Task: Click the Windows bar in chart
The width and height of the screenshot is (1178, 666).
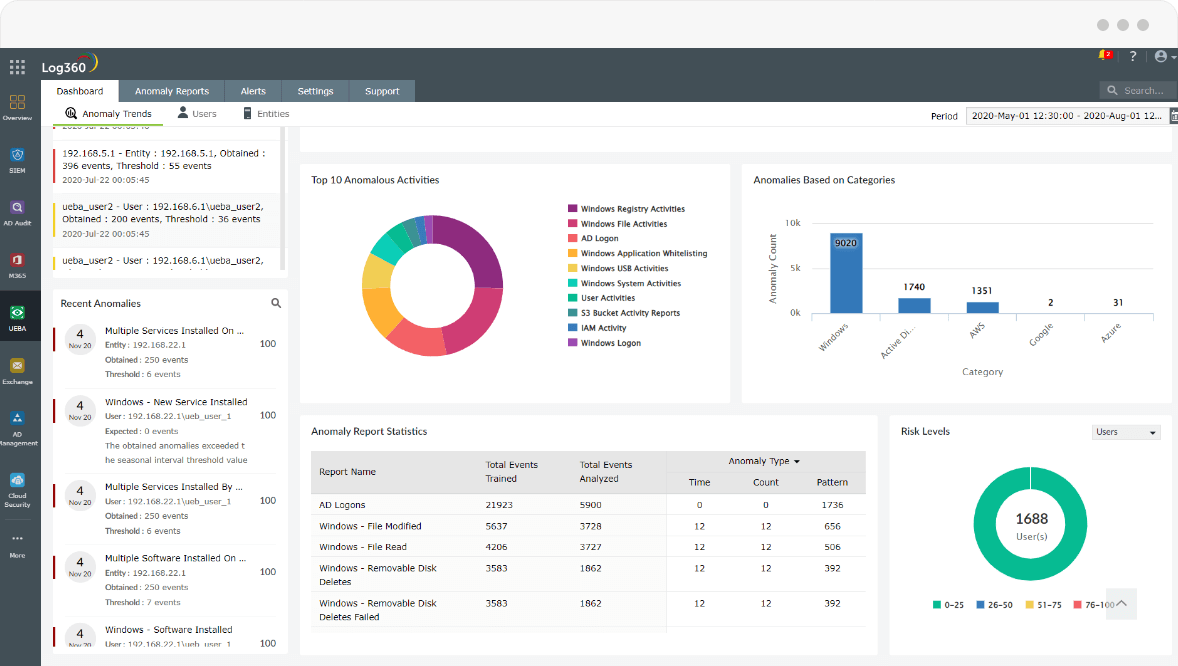Action: coord(846,273)
